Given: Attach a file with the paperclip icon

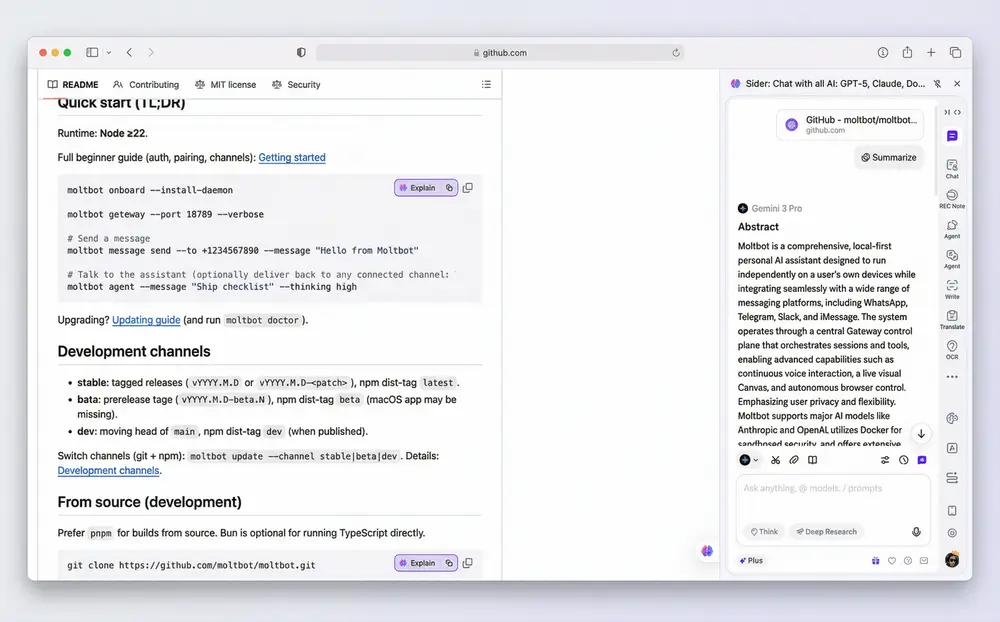Looking at the screenshot, I should (794, 460).
